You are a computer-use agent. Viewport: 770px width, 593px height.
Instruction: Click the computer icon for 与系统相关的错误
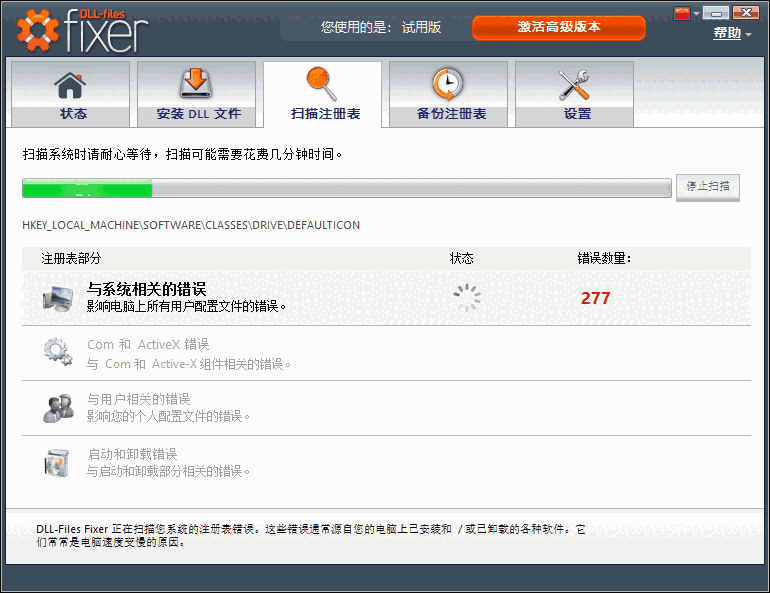tap(58, 298)
